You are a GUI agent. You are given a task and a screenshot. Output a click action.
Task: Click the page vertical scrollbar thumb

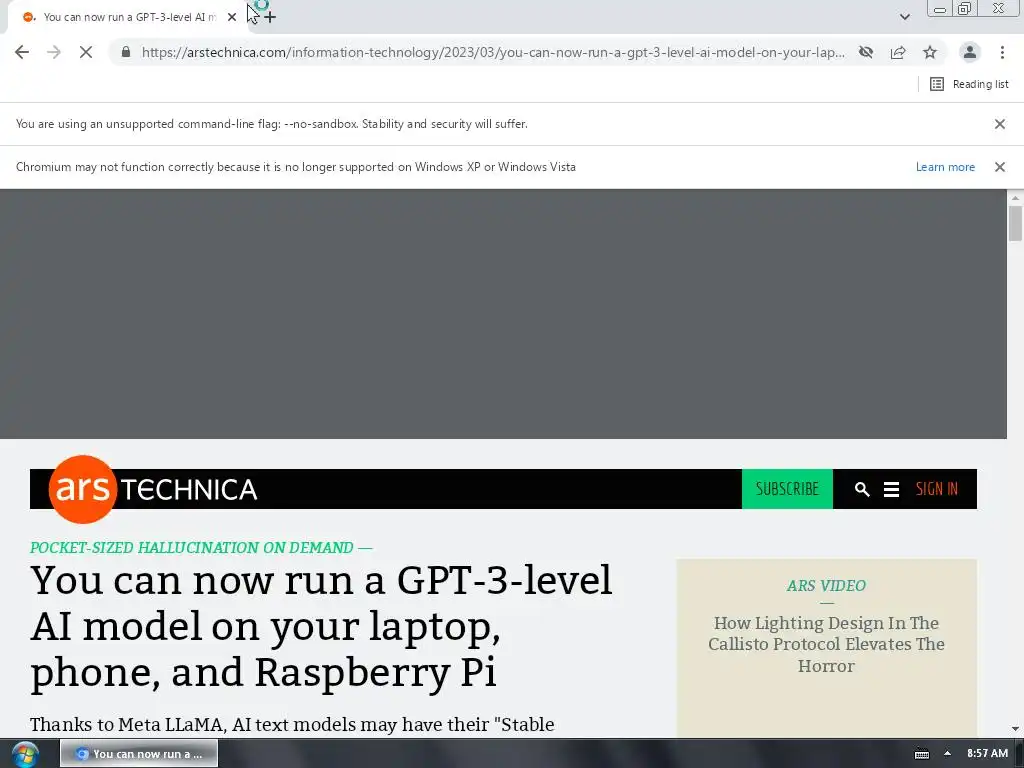click(x=1015, y=223)
